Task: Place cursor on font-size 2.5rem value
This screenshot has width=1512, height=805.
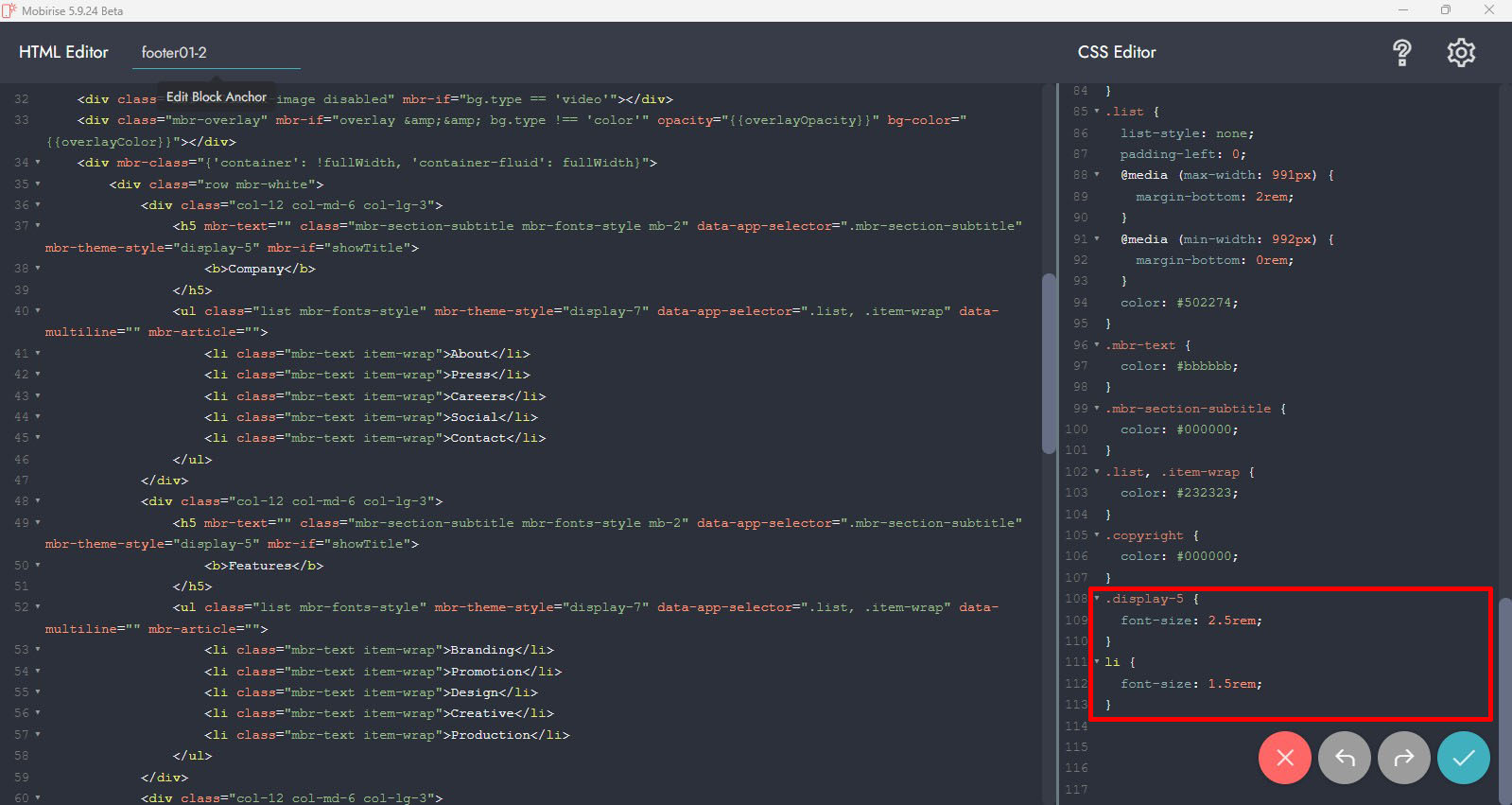Action: 1233,621
